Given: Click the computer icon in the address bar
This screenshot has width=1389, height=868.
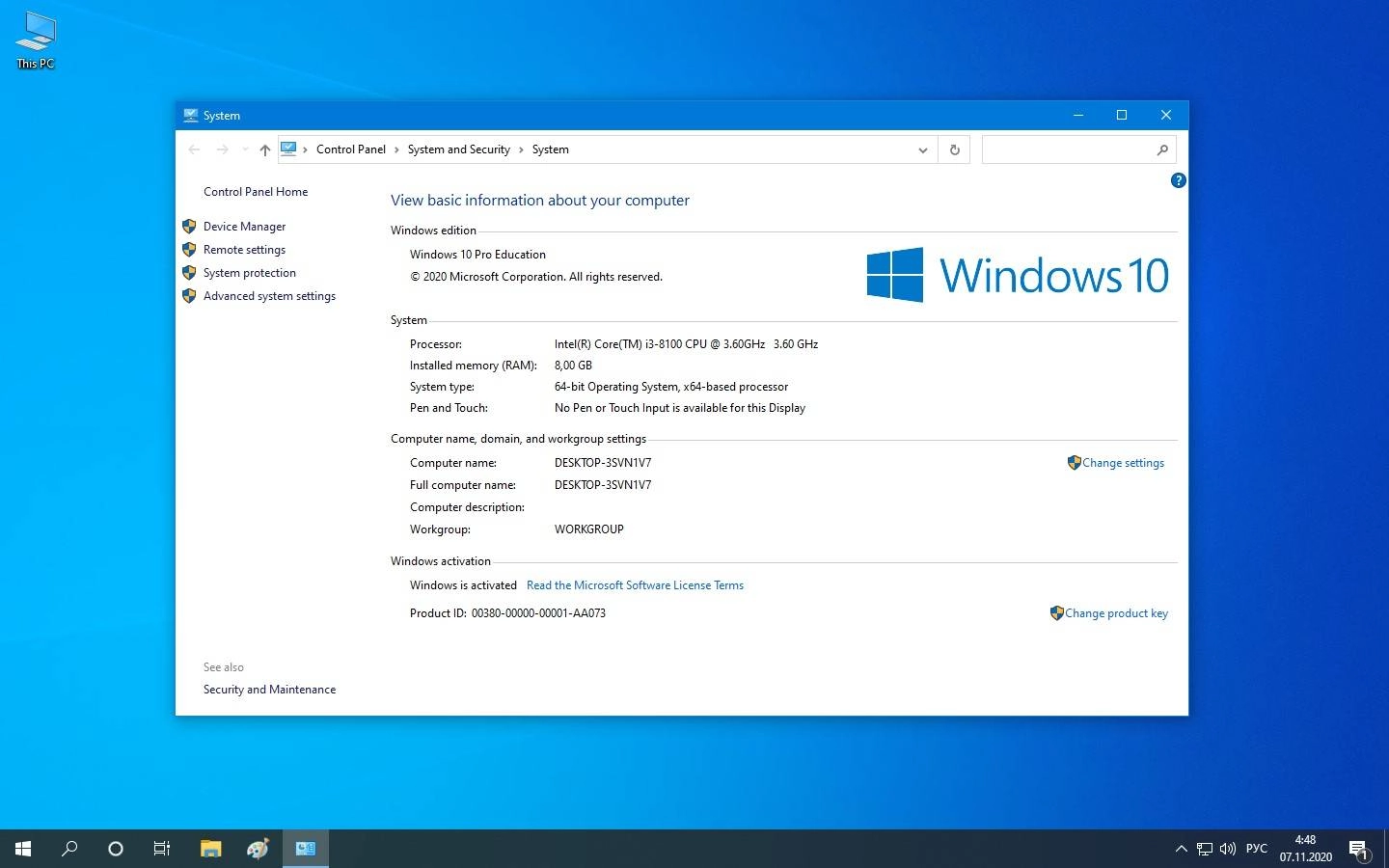Looking at the screenshot, I should [x=288, y=149].
